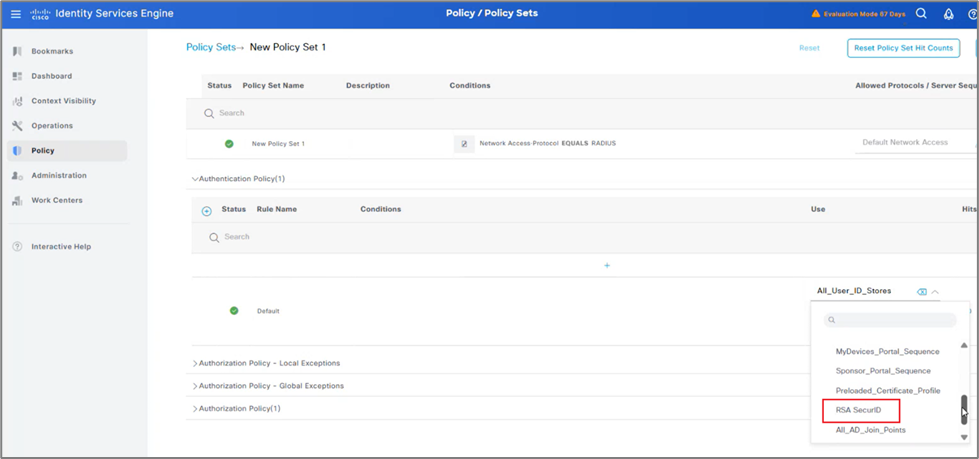Toggle the Default rule status indicator

pos(234,311)
